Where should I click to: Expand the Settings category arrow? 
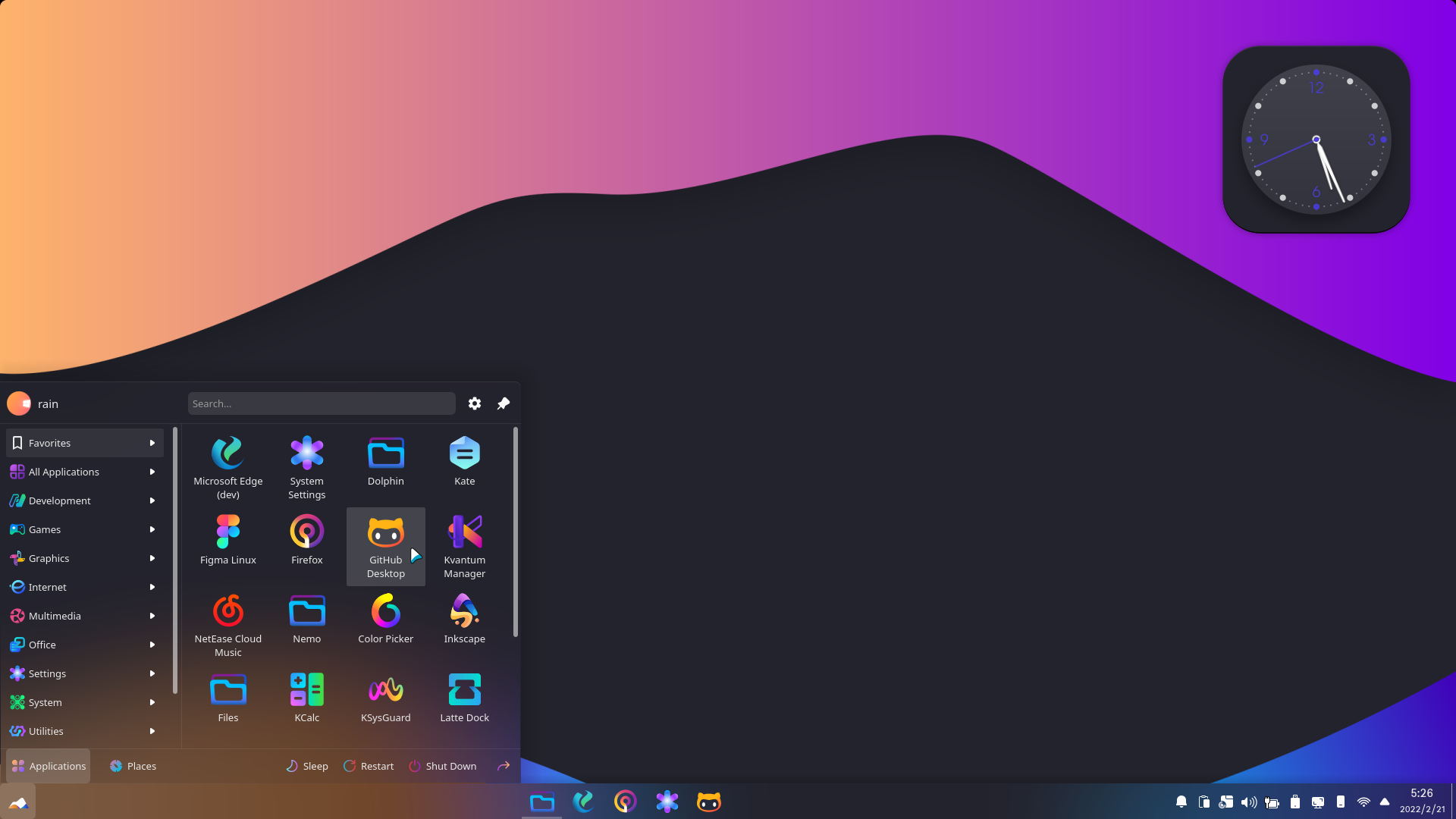152,673
